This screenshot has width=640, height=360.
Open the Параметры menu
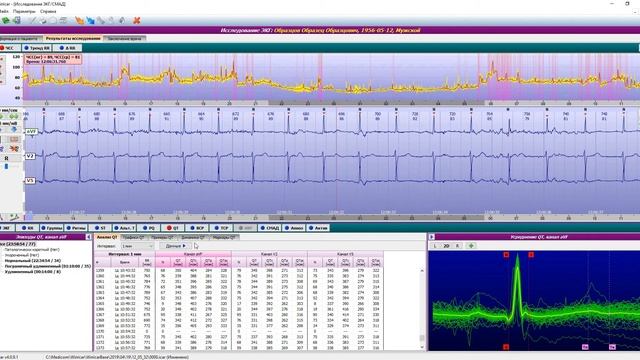[x=24, y=11]
